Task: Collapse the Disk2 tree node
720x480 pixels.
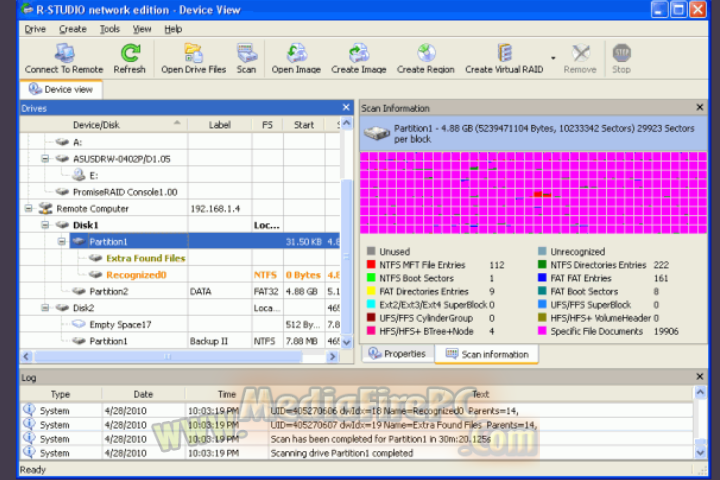Action: coord(45,308)
